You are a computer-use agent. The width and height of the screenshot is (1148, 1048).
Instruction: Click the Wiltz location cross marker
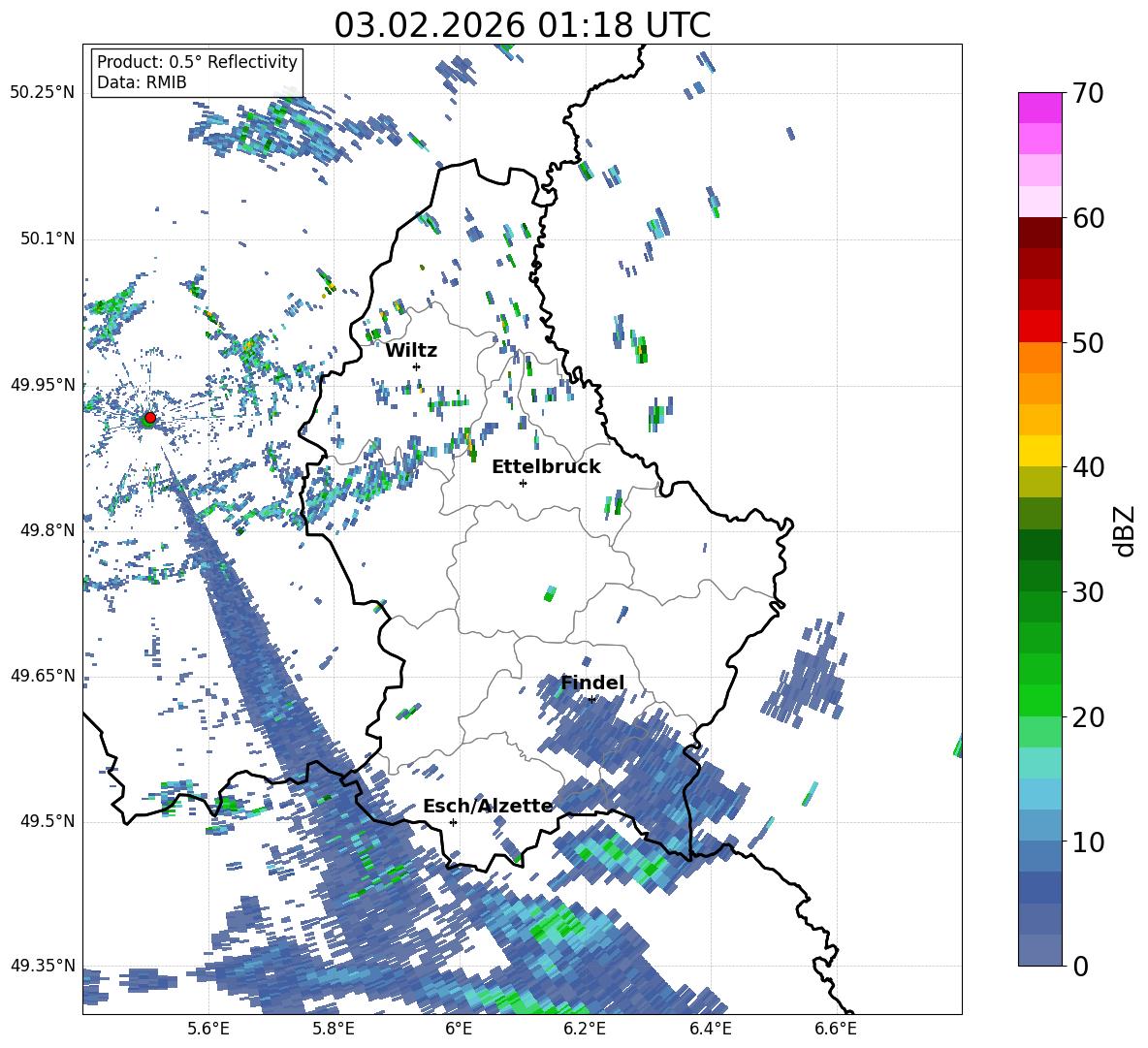tap(417, 366)
